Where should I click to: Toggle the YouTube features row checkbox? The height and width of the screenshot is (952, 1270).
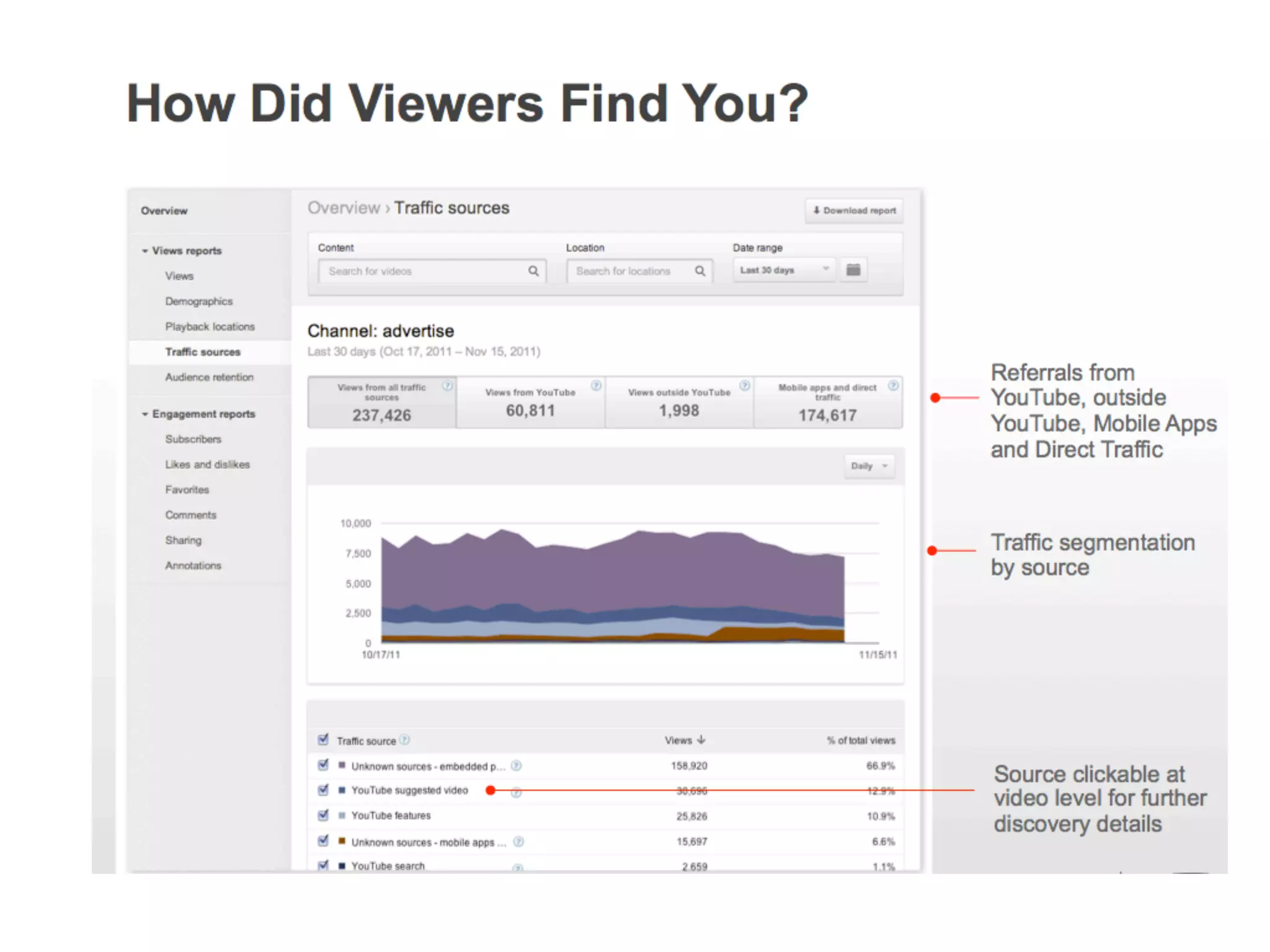[x=323, y=815]
